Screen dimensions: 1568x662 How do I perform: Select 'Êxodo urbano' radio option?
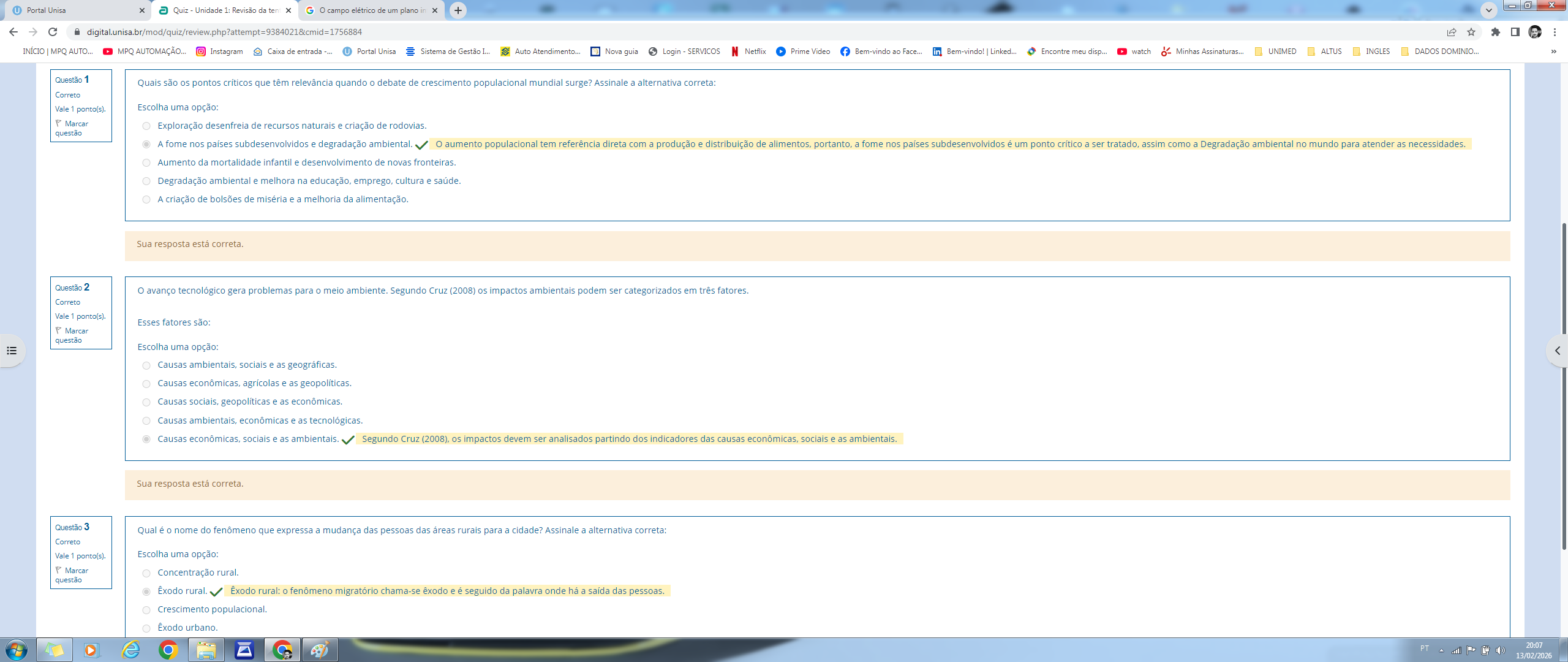pos(146,628)
